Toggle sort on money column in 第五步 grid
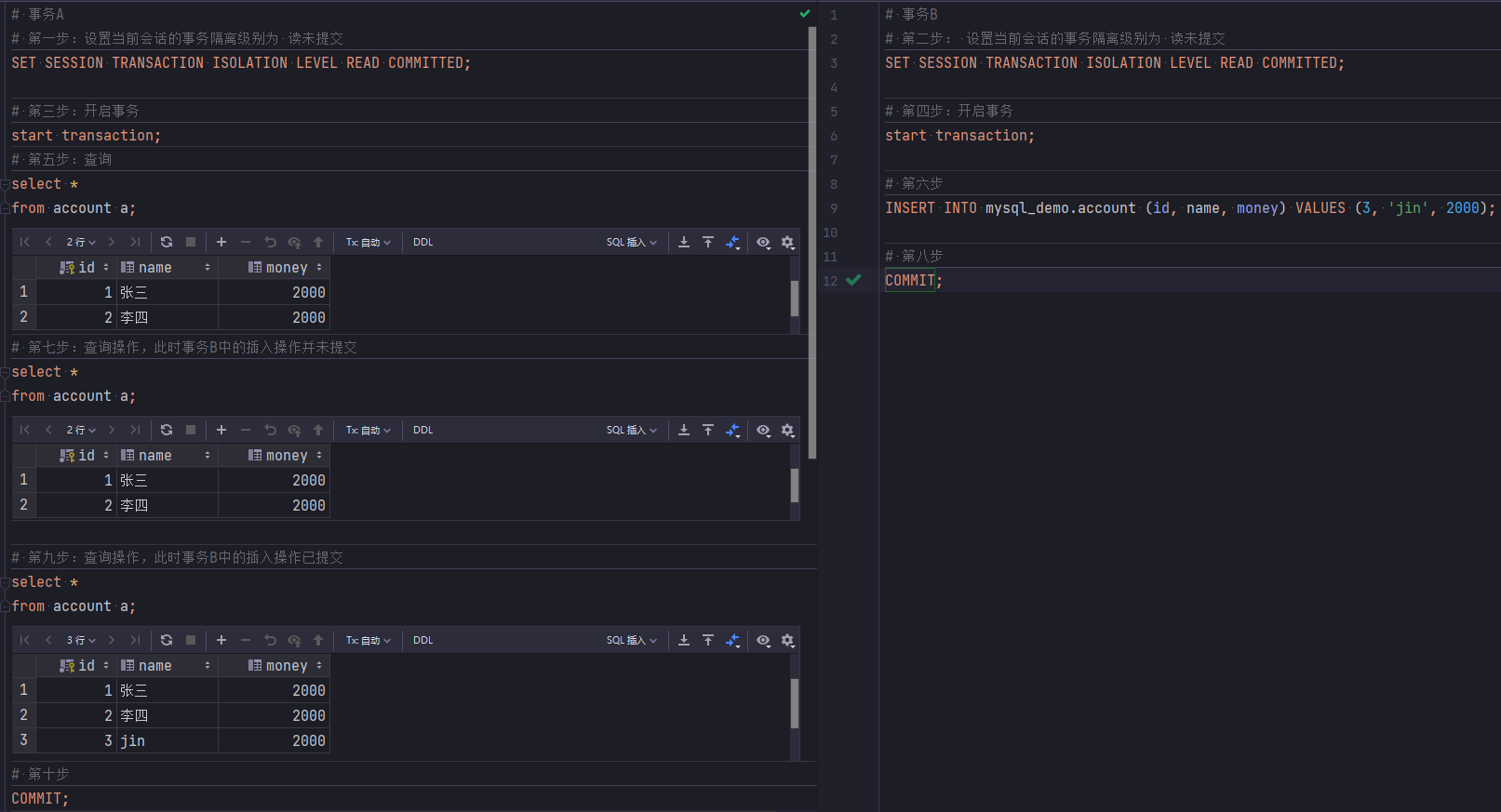This screenshot has height=812, width=1501. [x=319, y=268]
